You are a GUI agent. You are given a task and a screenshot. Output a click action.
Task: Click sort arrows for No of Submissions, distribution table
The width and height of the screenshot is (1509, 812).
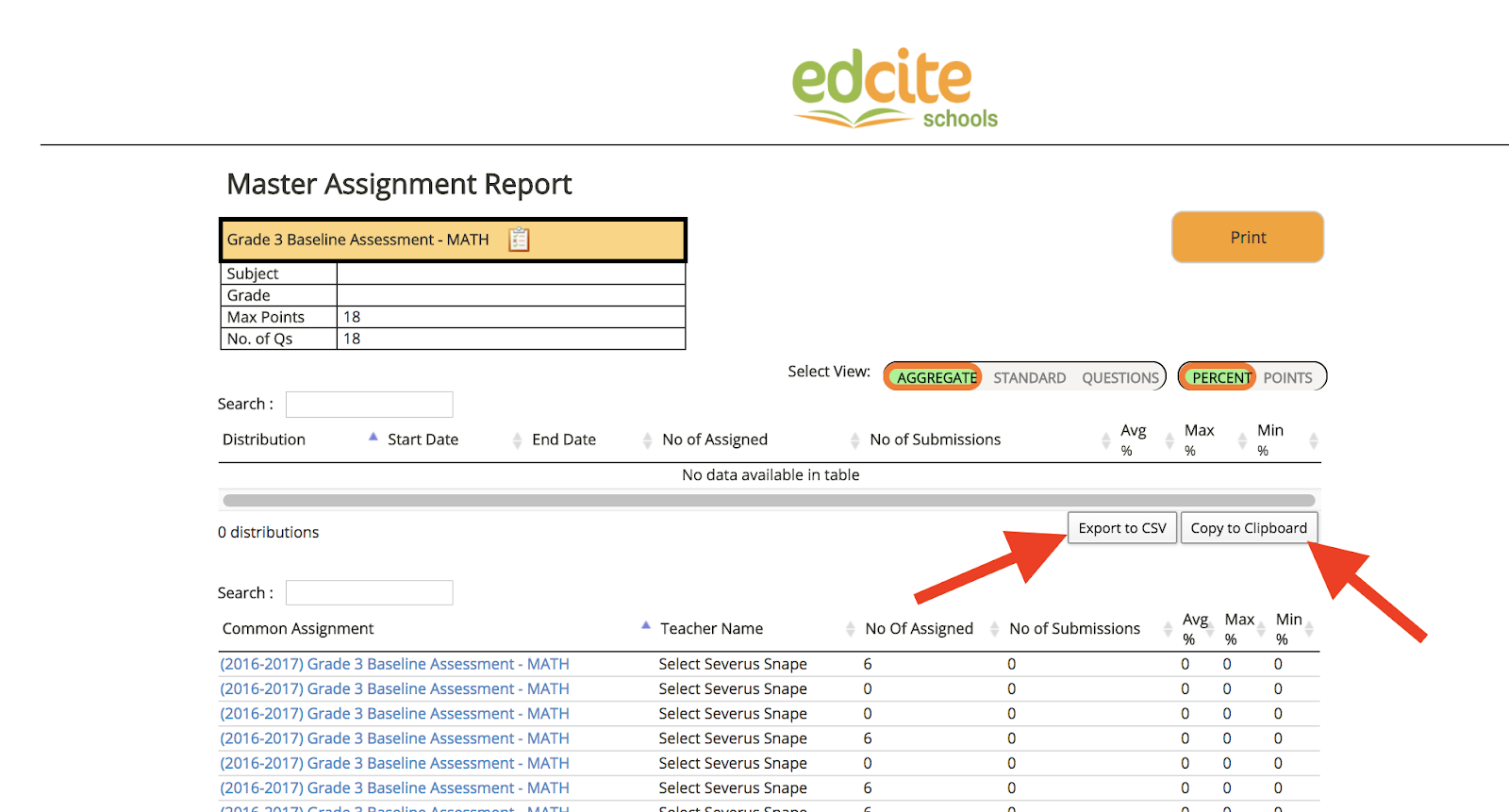coord(1105,440)
